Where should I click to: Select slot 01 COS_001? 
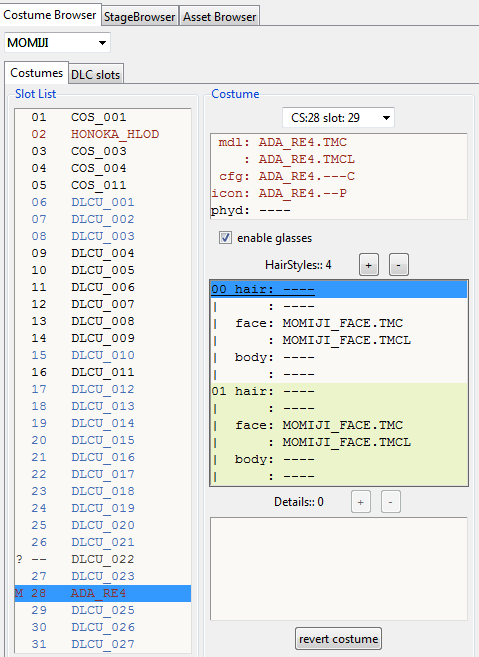pyautogui.click(x=103, y=117)
